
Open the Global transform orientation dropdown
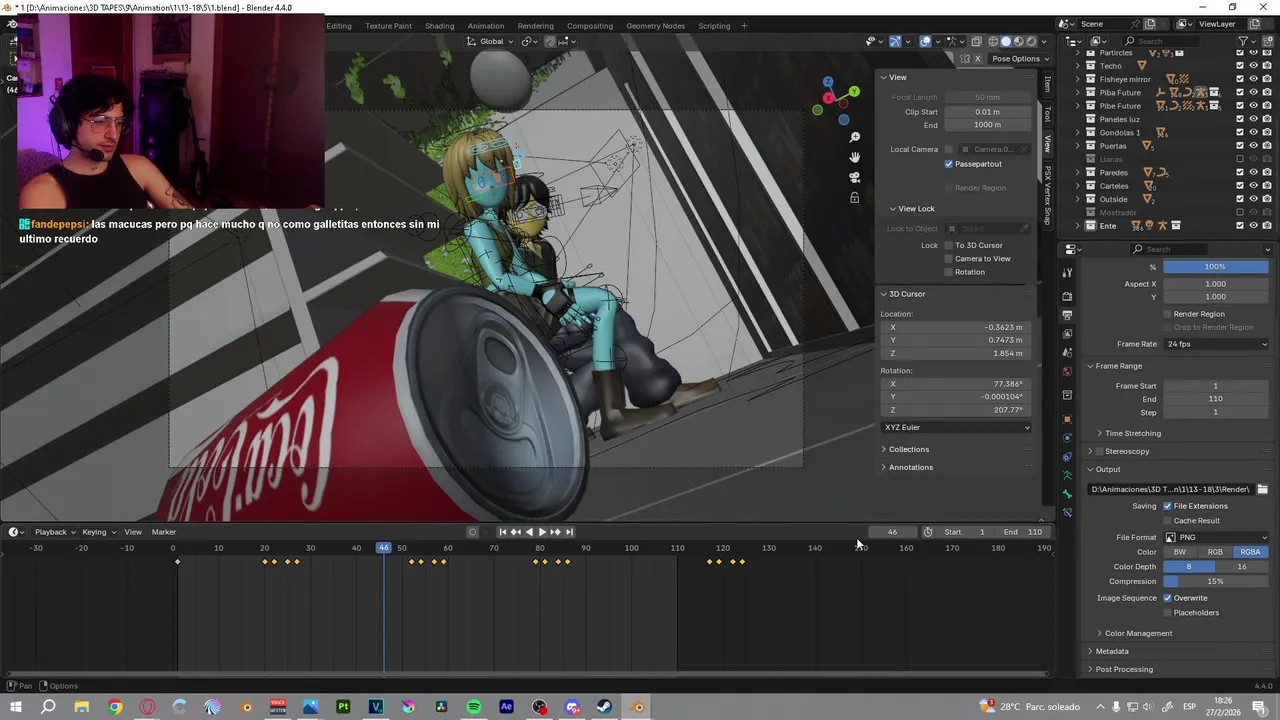(490, 41)
